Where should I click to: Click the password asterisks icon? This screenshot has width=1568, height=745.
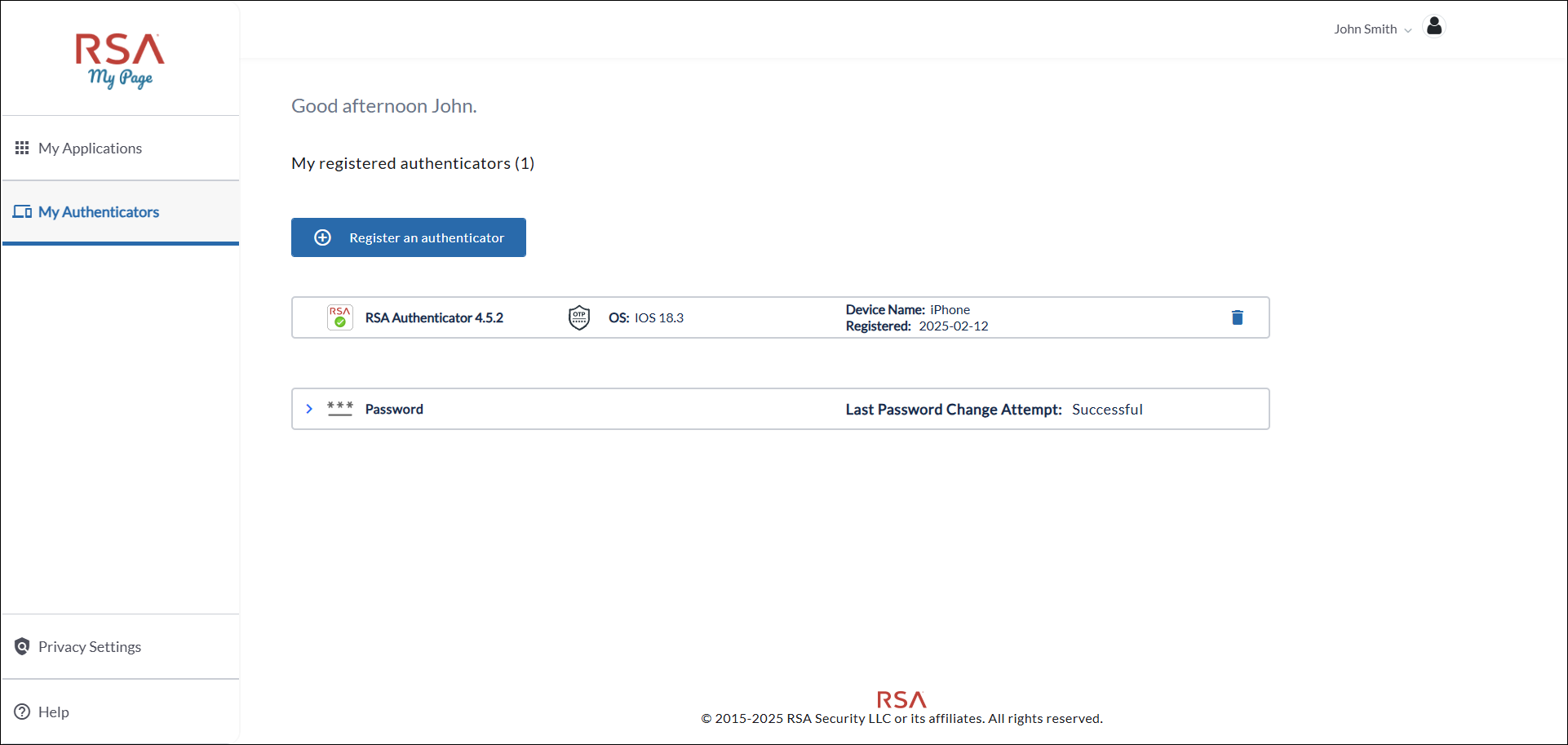tap(339, 408)
